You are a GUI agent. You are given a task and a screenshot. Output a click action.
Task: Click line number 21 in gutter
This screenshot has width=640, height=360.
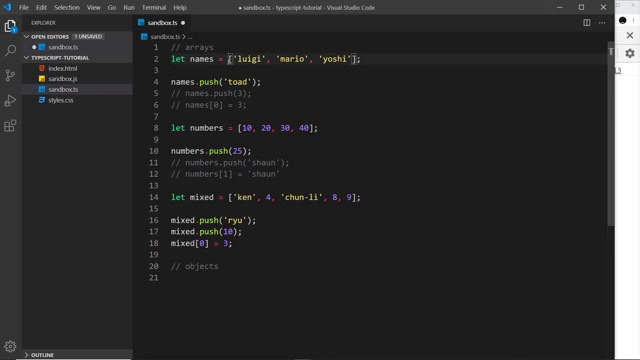pos(153,278)
